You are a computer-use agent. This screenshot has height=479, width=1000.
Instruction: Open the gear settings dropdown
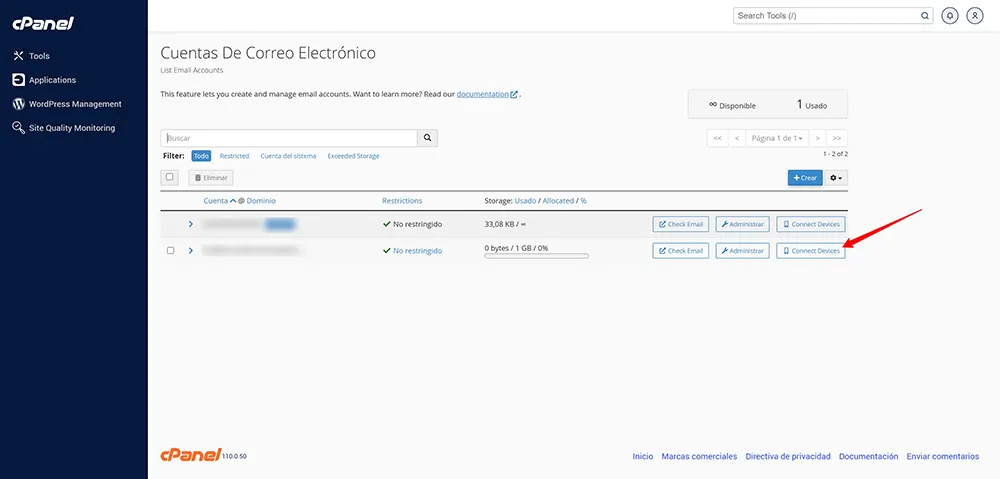837,177
